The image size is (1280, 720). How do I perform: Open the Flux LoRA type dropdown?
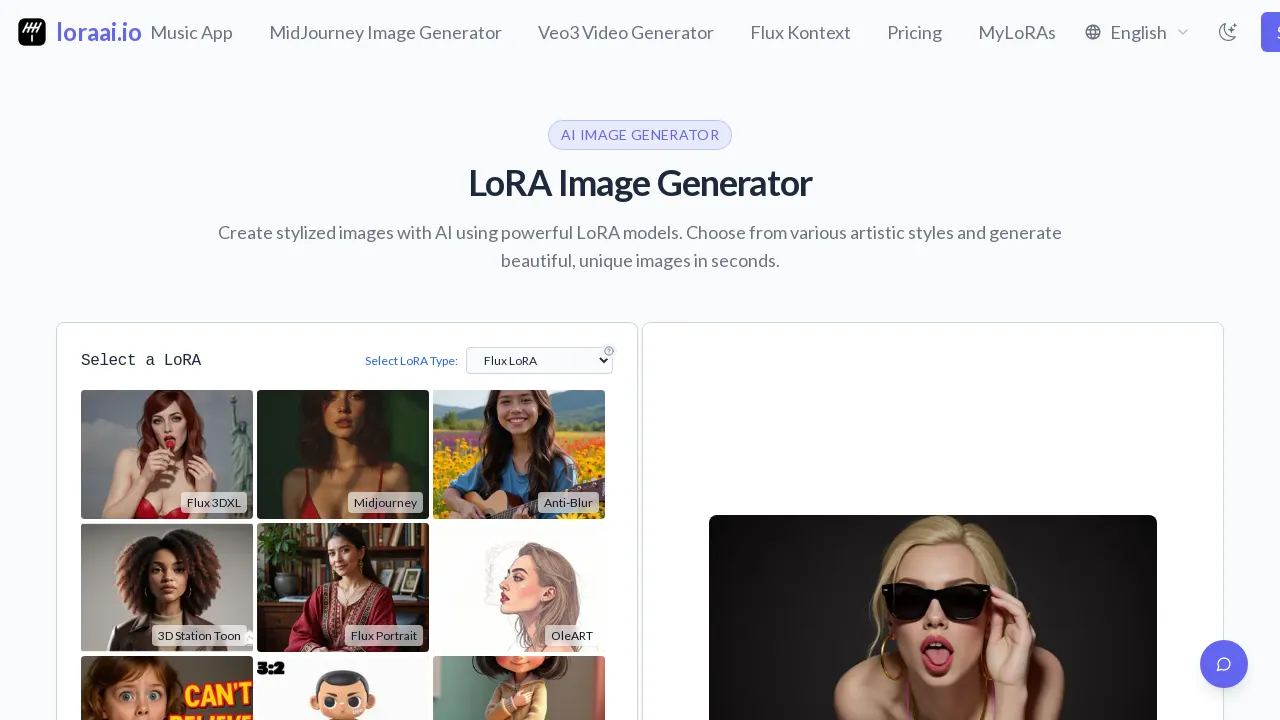point(539,361)
